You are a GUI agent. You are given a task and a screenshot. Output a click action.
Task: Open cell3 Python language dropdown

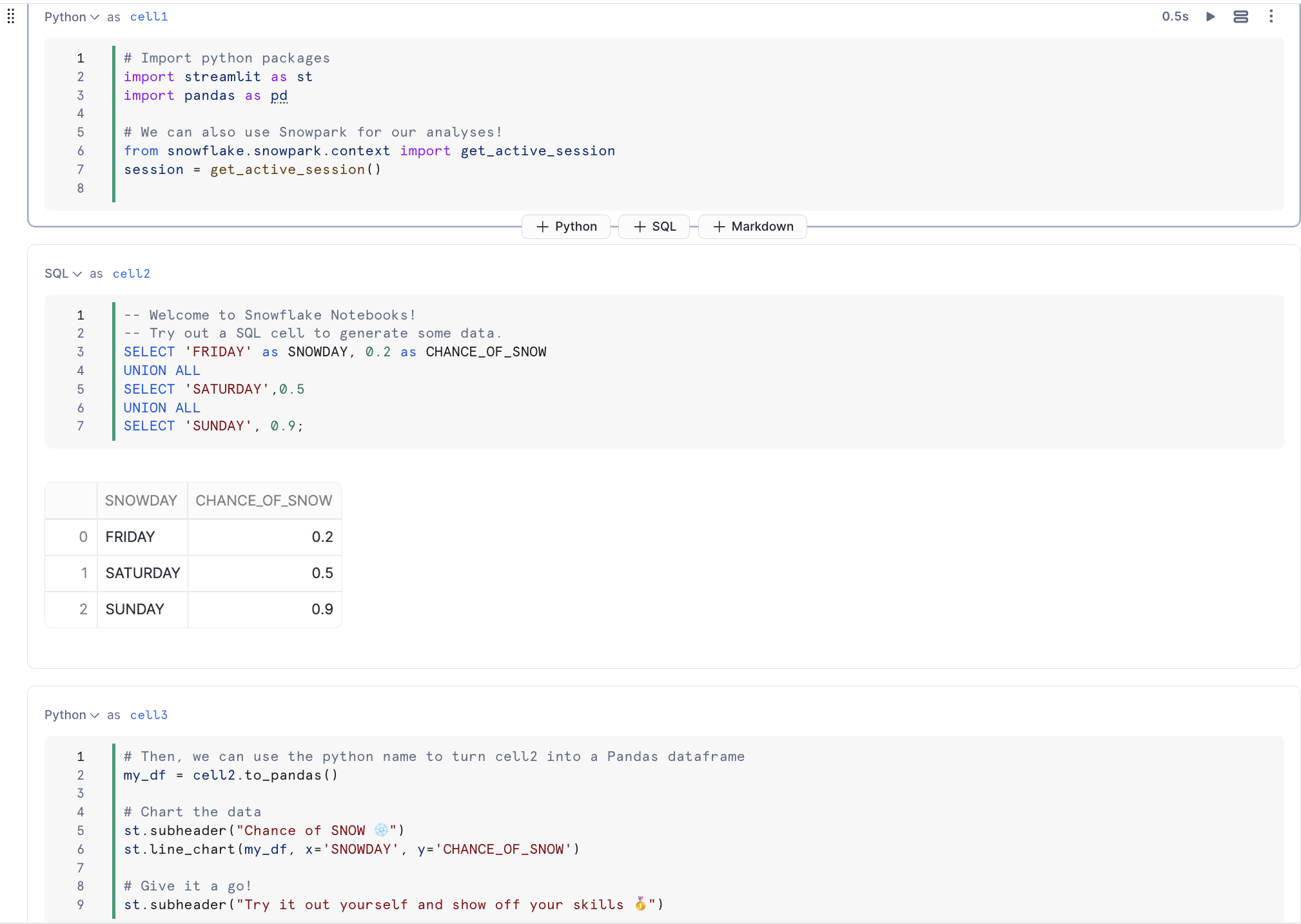(72, 715)
